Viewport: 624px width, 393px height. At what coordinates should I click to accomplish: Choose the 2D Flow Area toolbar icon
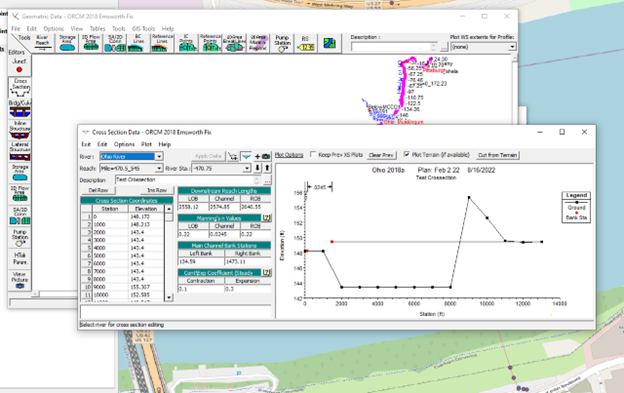click(x=91, y=43)
